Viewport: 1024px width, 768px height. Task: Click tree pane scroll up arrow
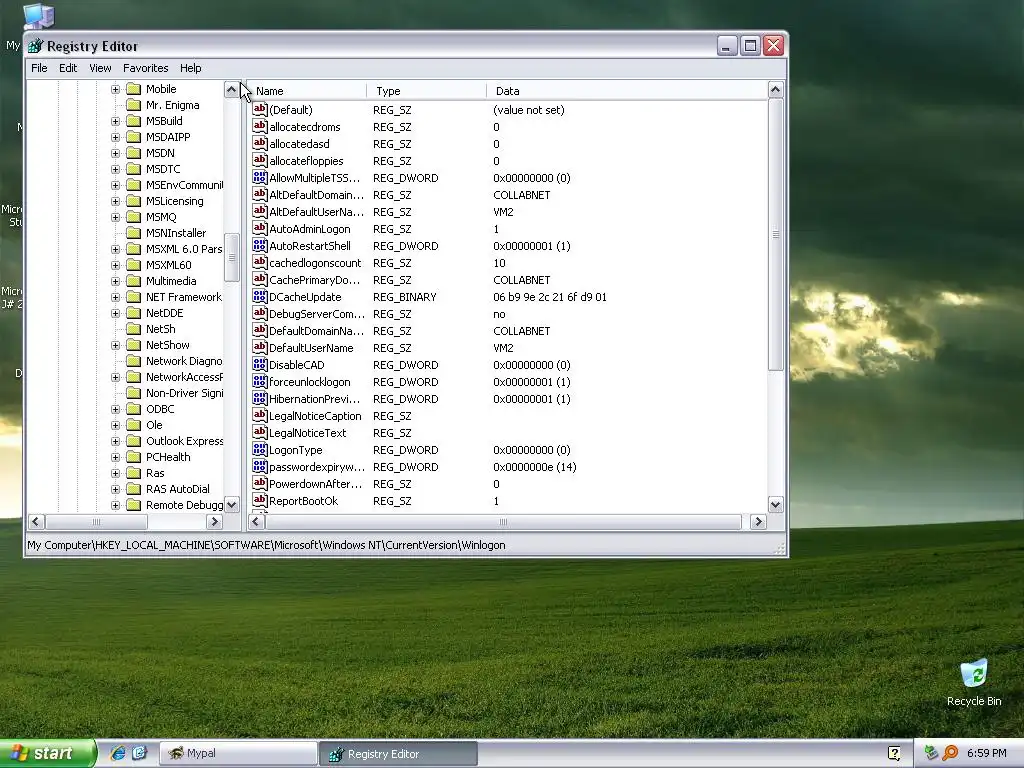(232, 89)
